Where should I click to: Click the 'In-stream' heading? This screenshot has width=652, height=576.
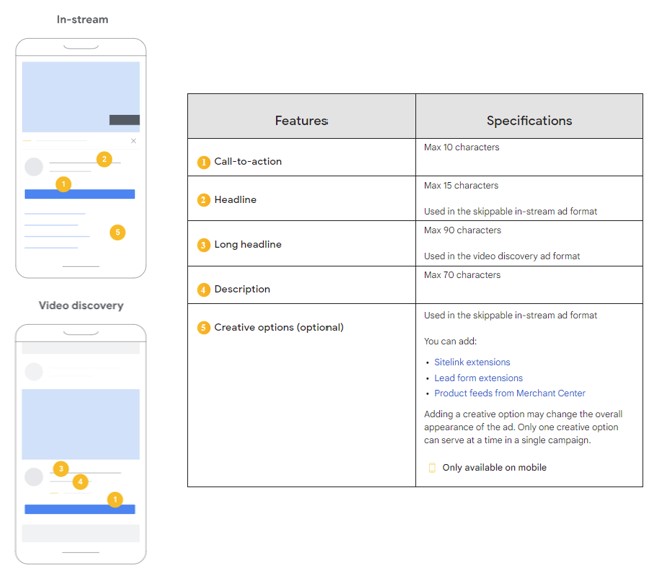82,20
